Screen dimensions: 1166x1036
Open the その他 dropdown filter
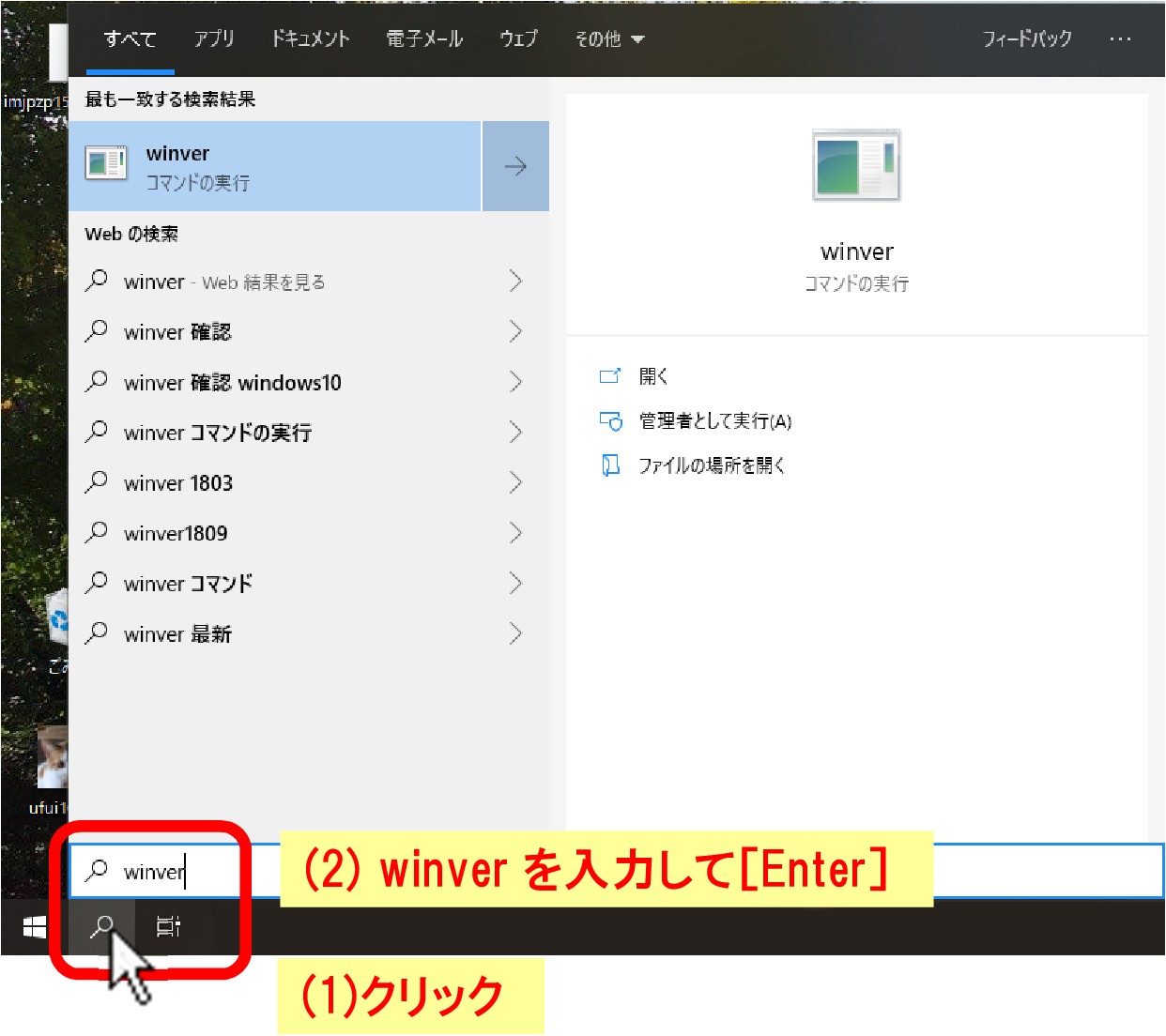[x=609, y=39]
